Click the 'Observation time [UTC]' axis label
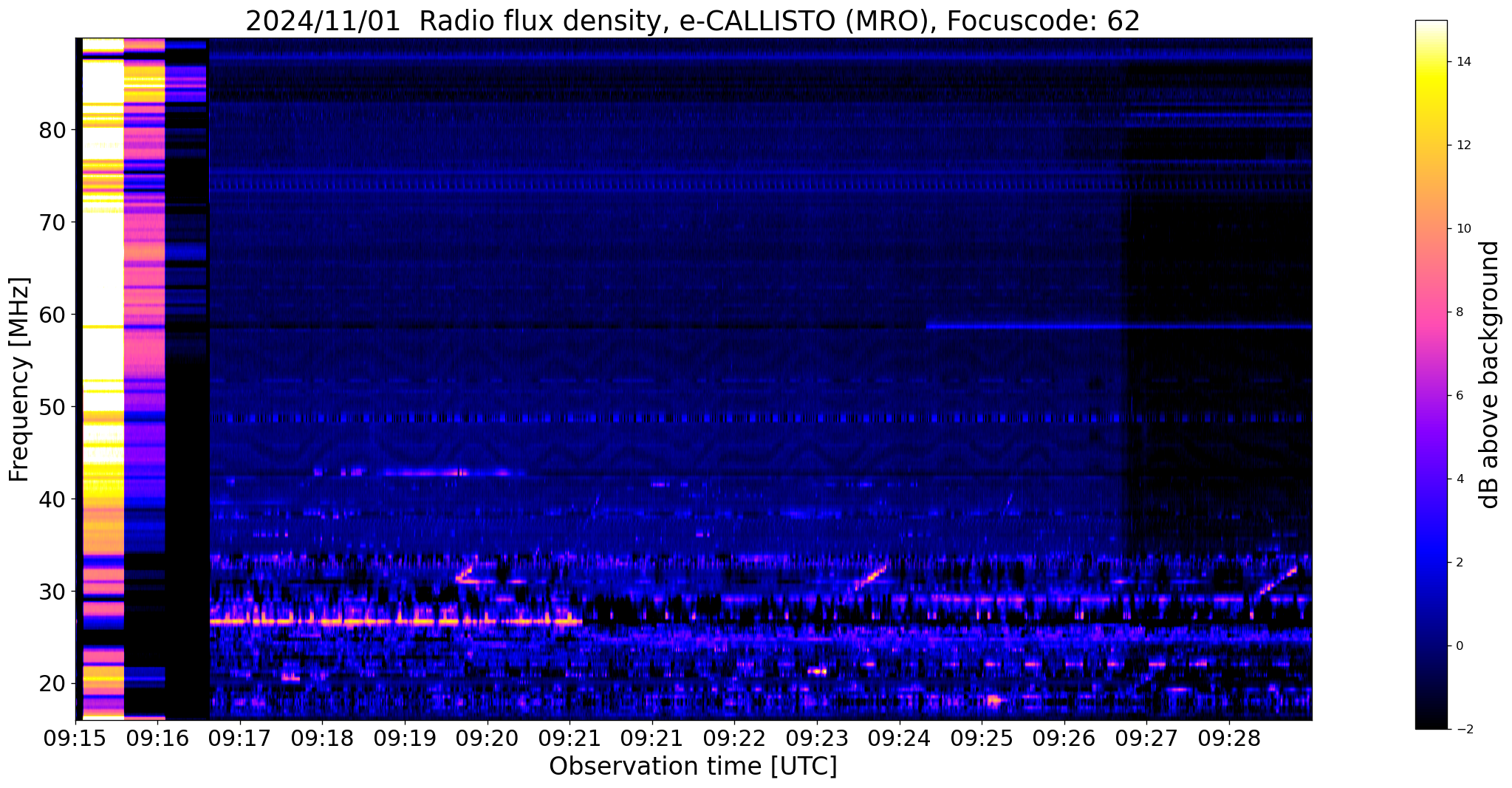1512x788 pixels. click(x=693, y=766)
